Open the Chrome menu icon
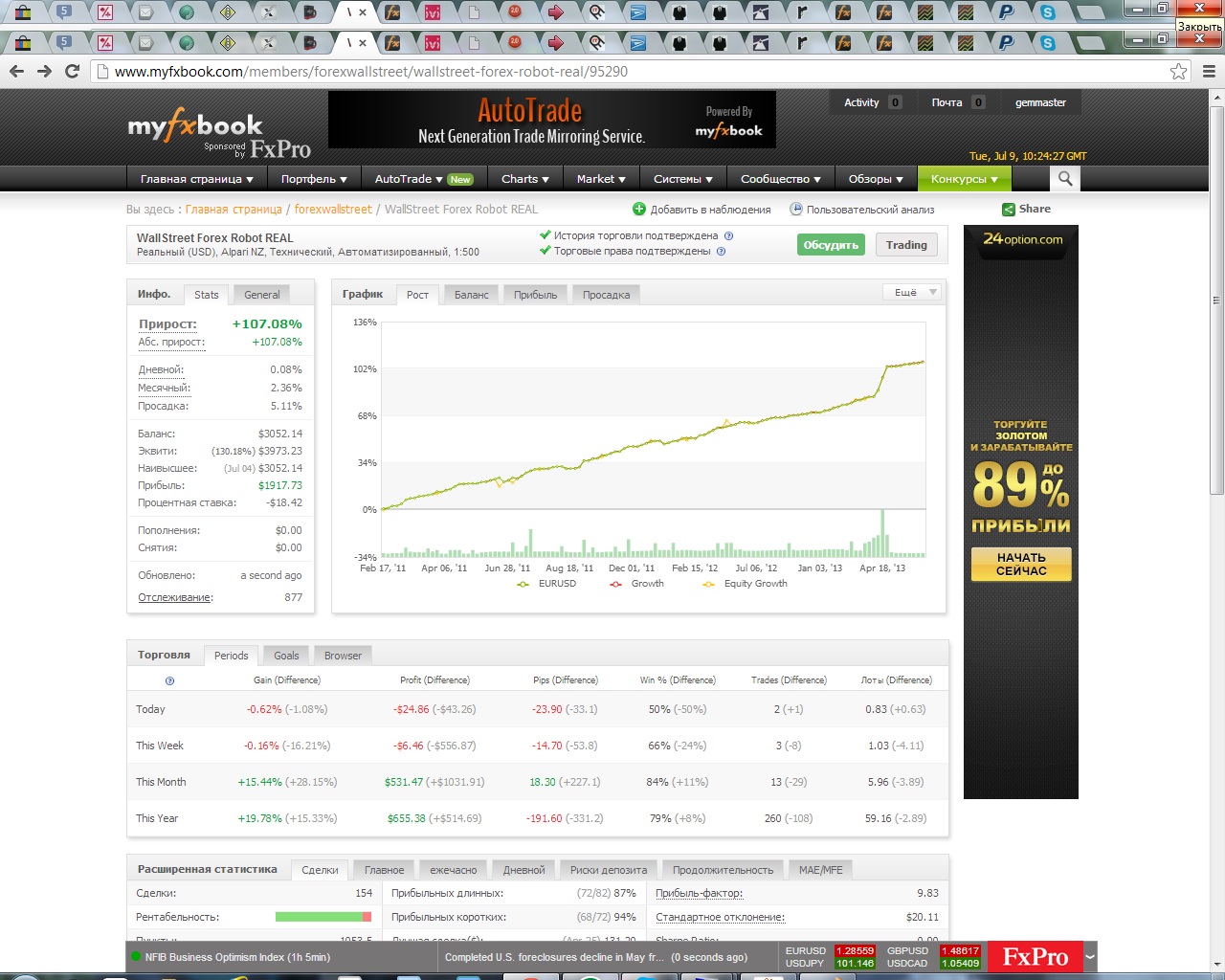Image resolution: width=1225 pixels, height=980 pixels. click(1209, 72)
